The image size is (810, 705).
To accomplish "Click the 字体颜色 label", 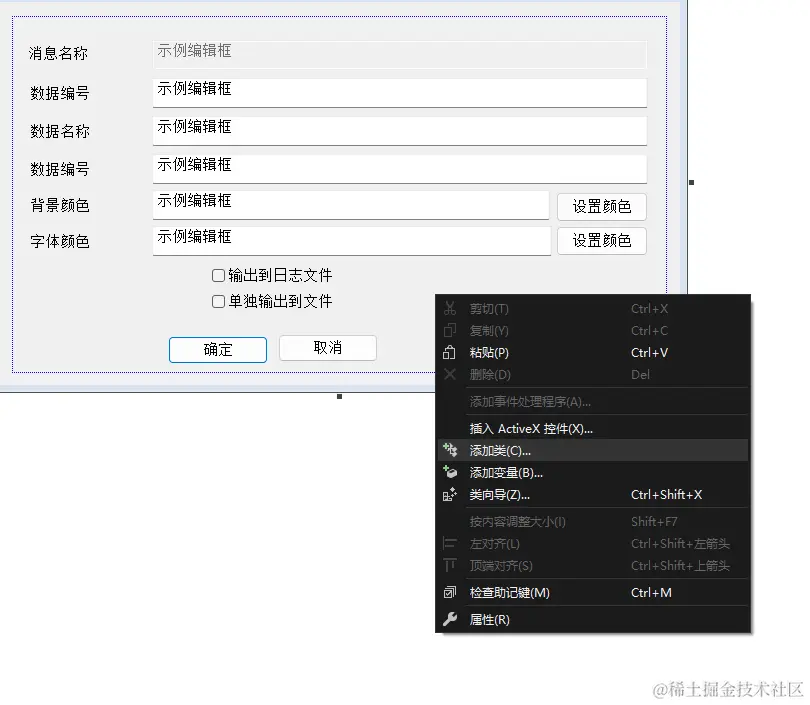I will tap(60, 241).
